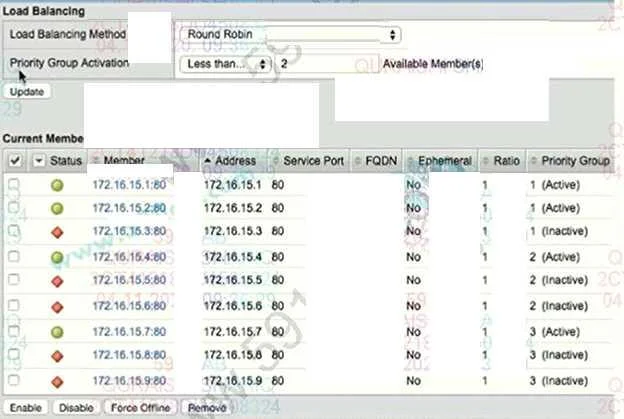Sort by Address column arrow
This screenshot has height=419, width=624.
(x=207, y=161)
